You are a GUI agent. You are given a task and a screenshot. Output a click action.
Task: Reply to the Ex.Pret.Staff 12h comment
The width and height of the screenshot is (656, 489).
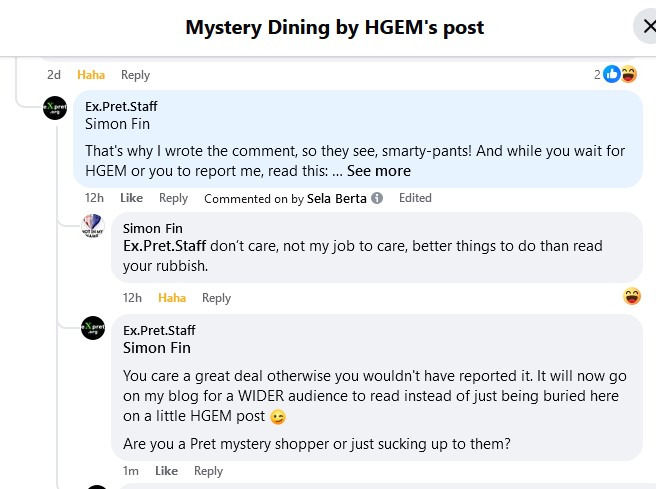pos(173,198)
